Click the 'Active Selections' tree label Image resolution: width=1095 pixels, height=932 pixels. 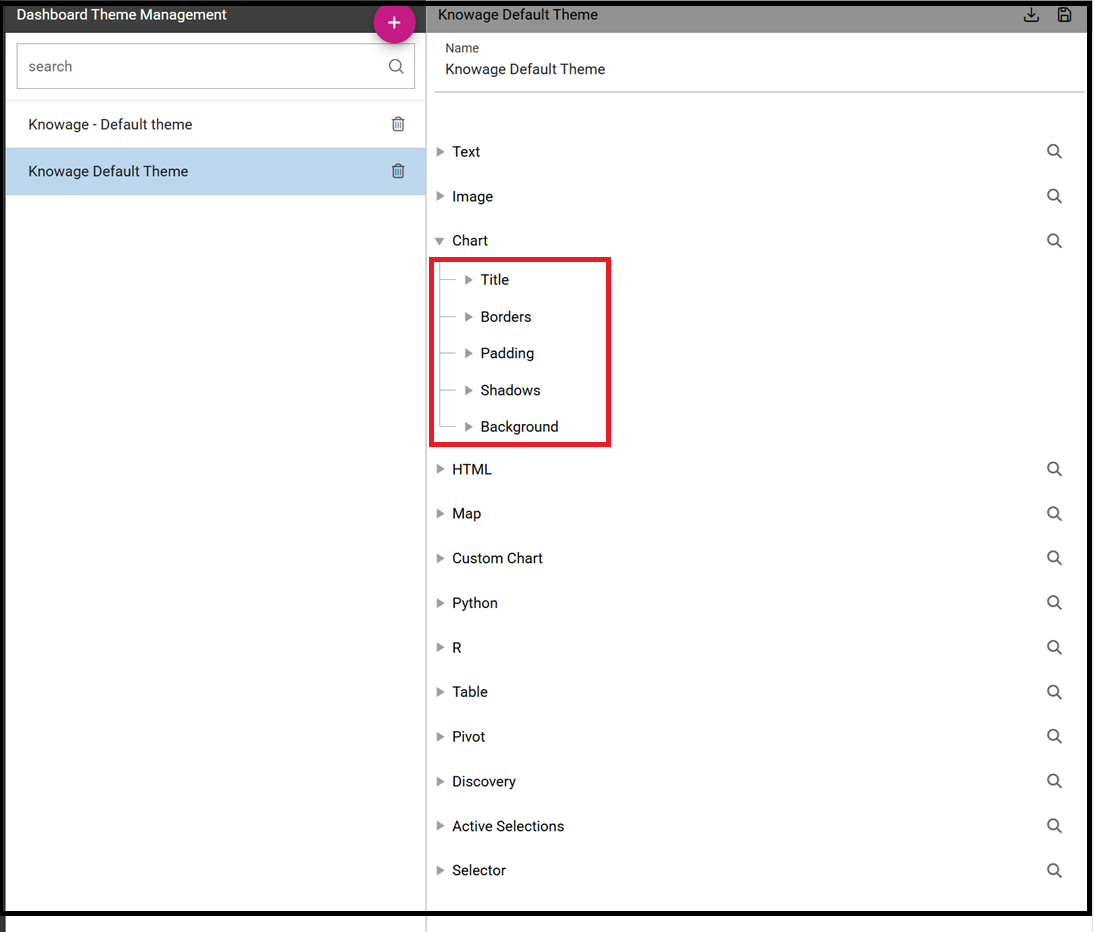(x=508, y=826)
